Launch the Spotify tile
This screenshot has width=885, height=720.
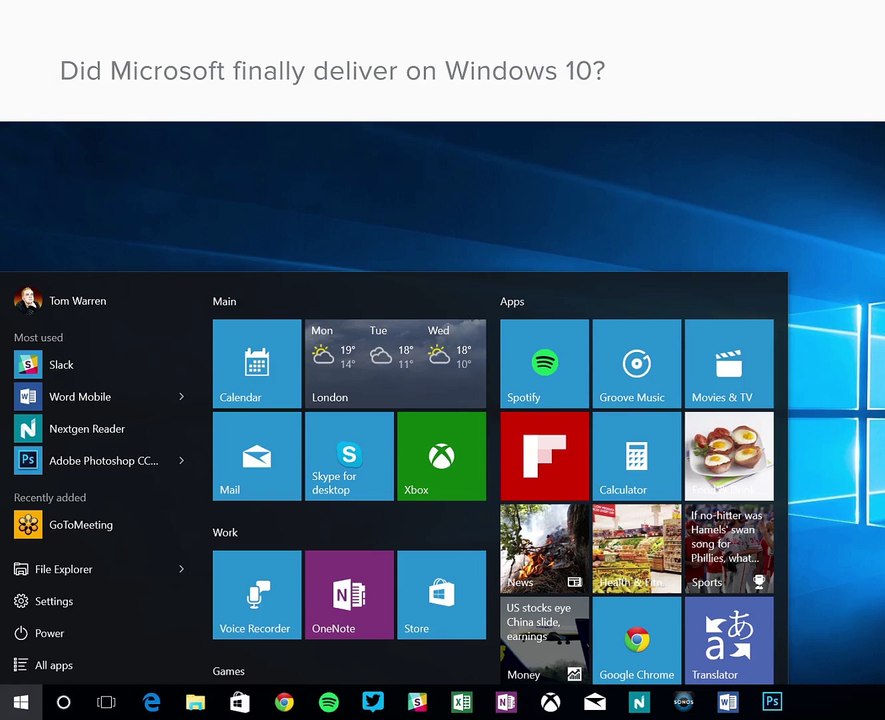(545, 363)
